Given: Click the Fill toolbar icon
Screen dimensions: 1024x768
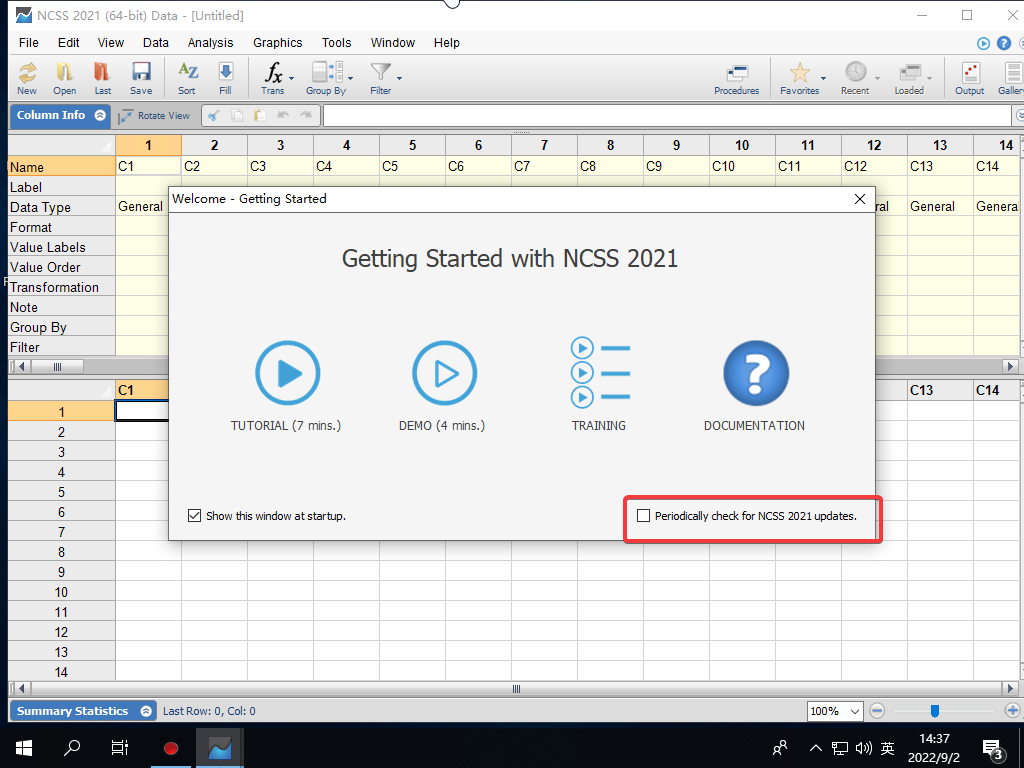Looking at the screenshot, I should [x=225, y=78].
